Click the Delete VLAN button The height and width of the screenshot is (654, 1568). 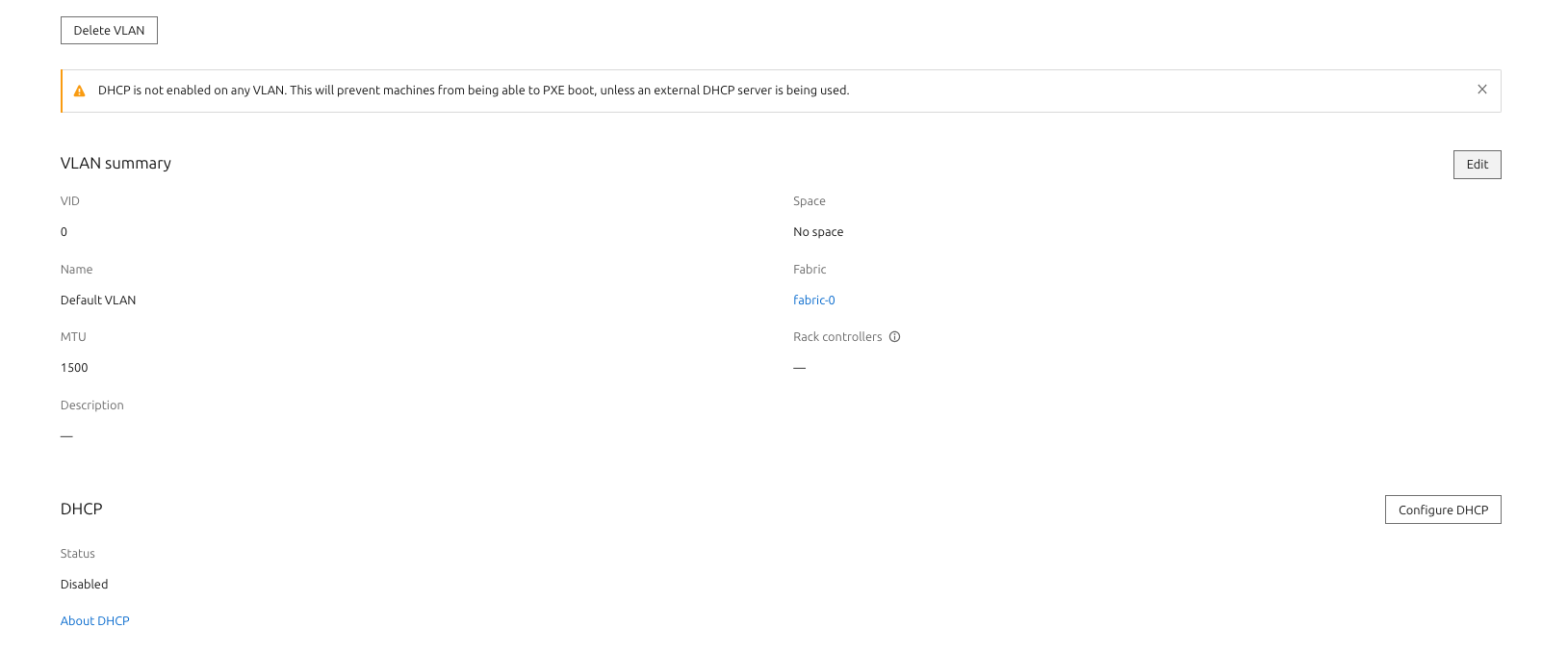pyautogui.click(x=109, y=31)
